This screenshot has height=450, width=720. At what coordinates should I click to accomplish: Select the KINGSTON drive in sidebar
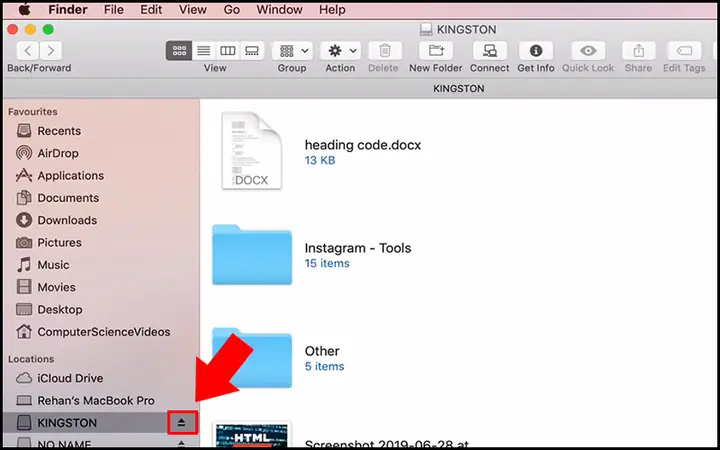click(x=101, y=422)
